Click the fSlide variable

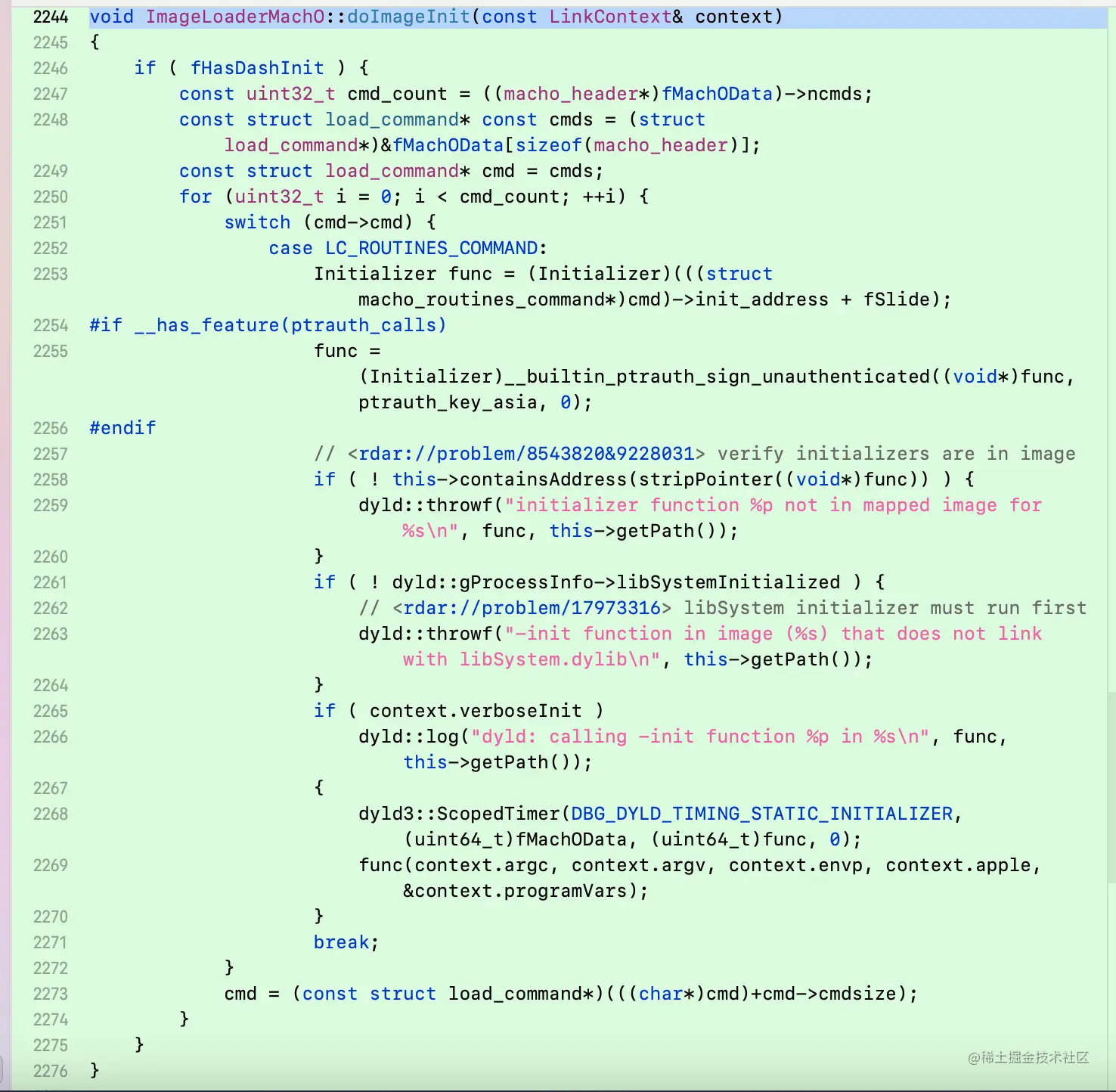[897, 299]
